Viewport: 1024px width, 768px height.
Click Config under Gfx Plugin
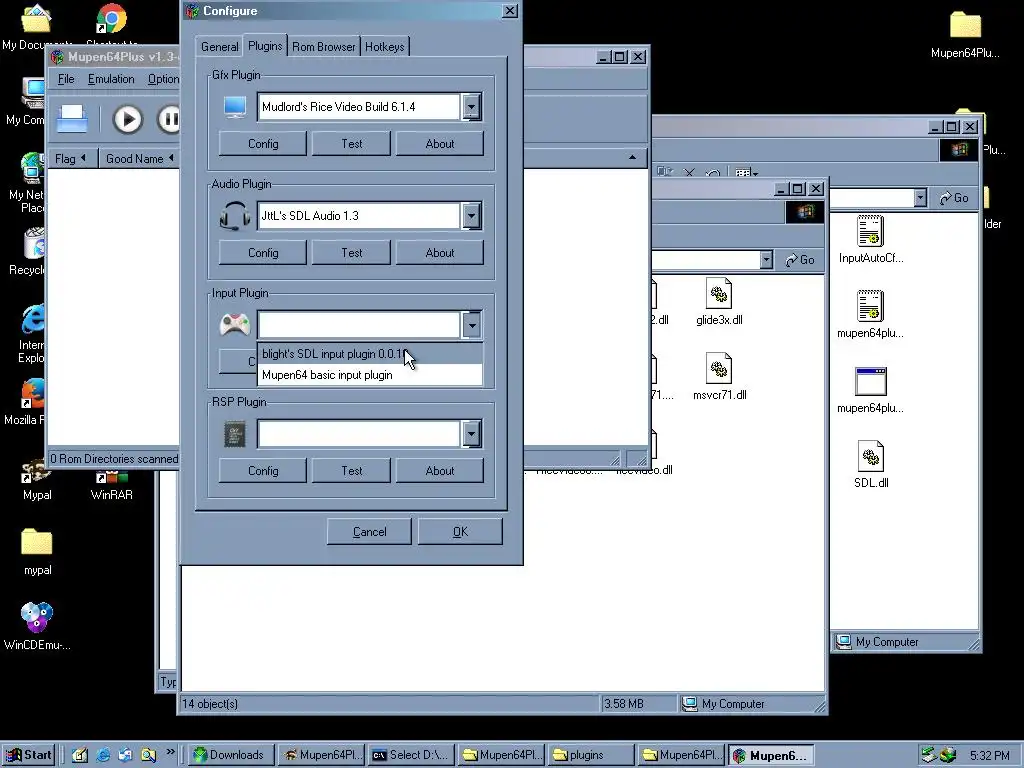coord(263,144)
